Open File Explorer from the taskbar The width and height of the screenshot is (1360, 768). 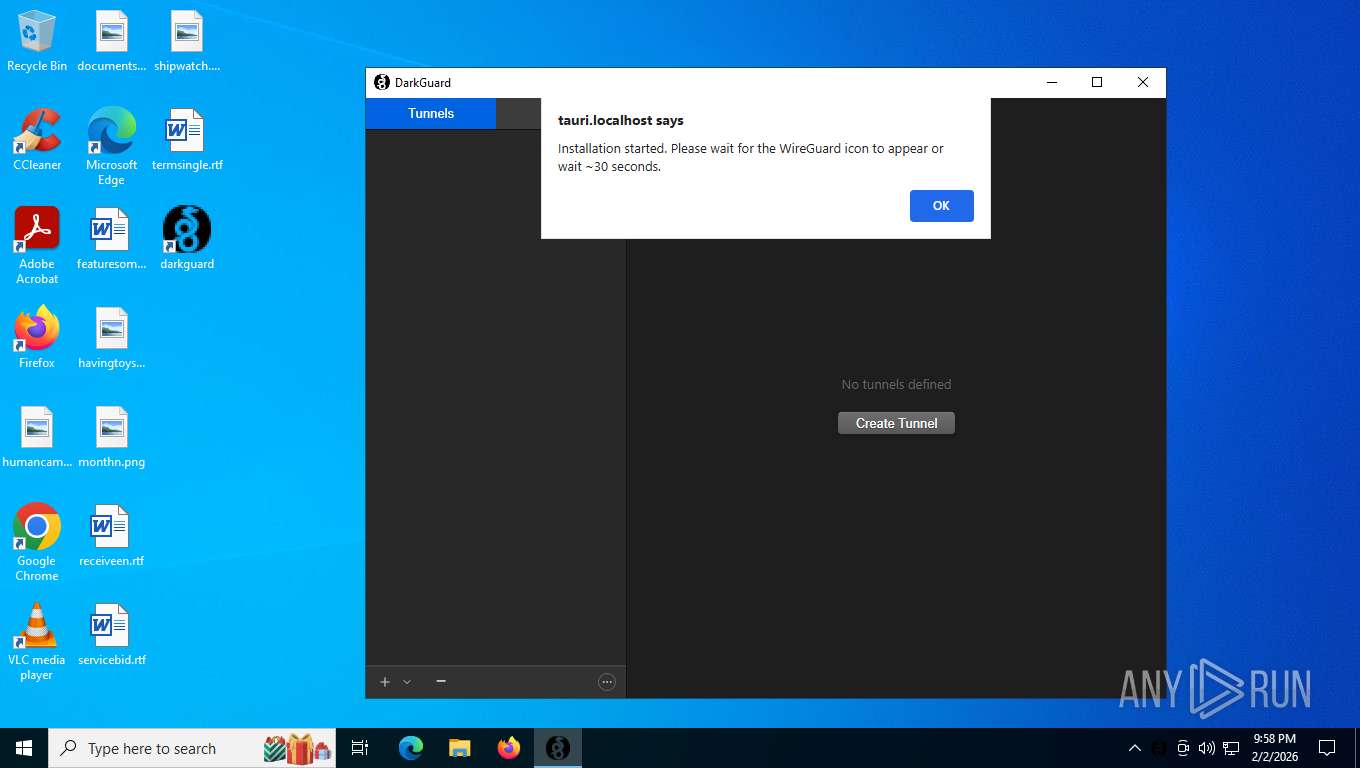[460, 748]
